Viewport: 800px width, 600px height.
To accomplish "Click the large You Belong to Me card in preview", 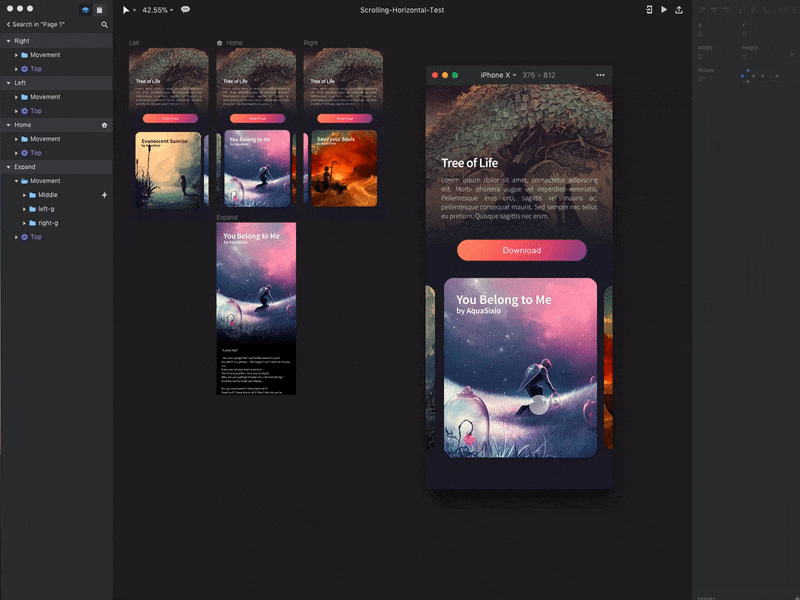I will click(x=520, y=367).
